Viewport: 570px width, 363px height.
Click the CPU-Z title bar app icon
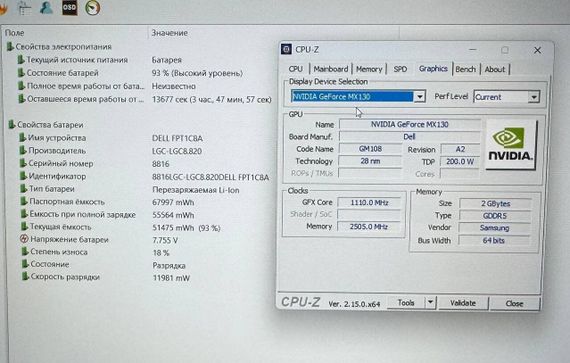click(x=286, y=49)
